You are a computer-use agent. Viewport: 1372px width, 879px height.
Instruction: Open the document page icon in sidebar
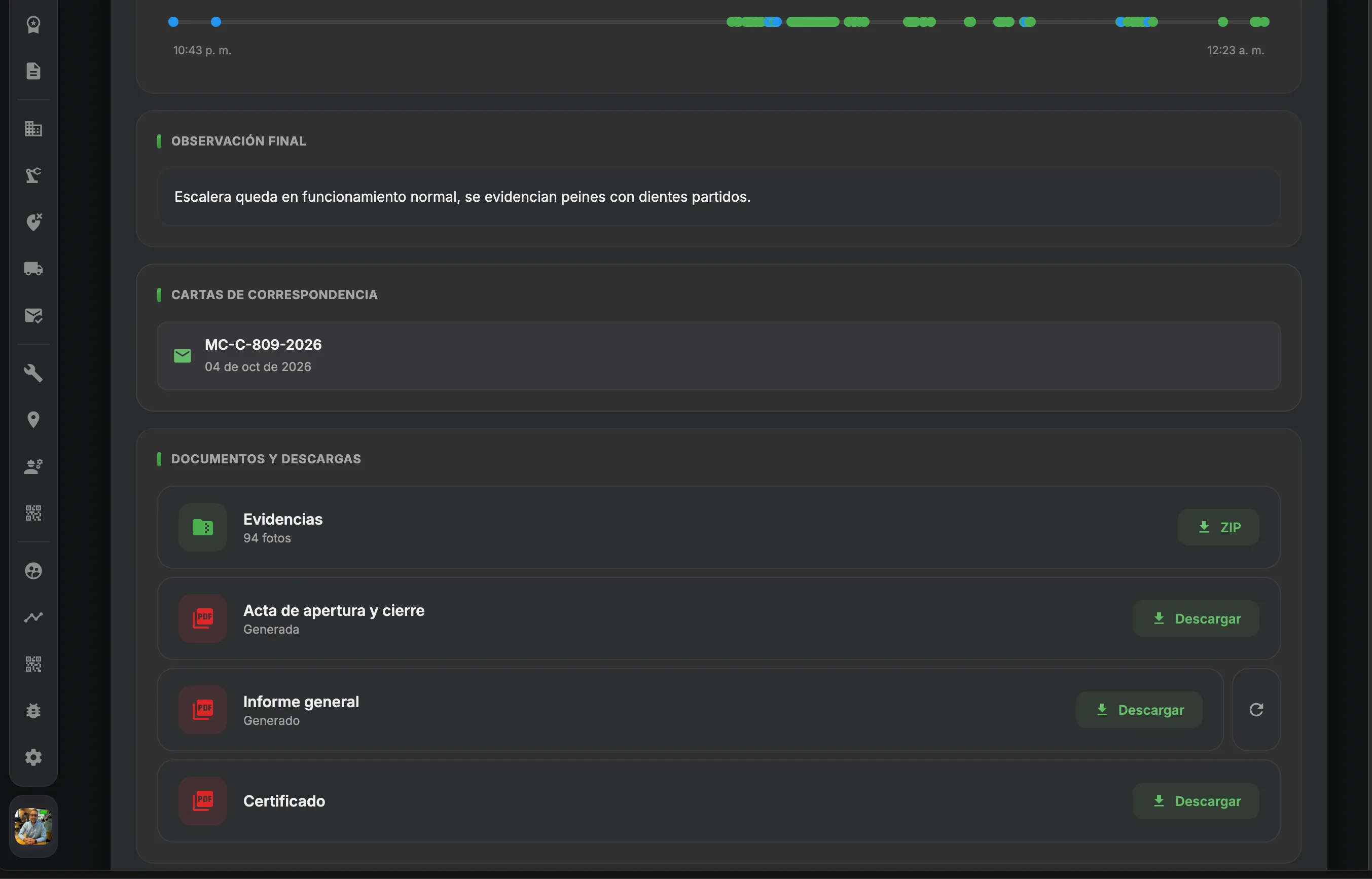tap(33, 71)
